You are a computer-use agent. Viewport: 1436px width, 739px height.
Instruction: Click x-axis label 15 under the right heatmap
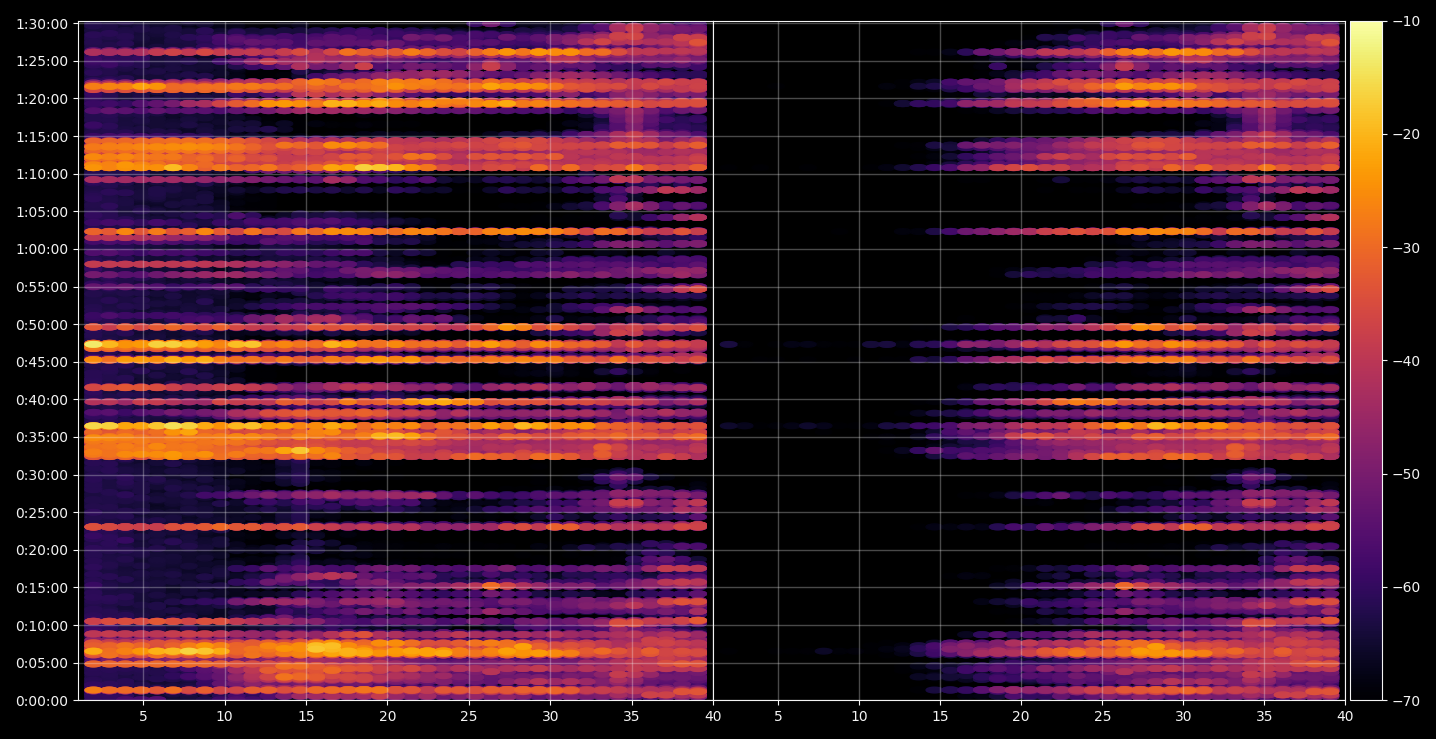tap(940, 717)
